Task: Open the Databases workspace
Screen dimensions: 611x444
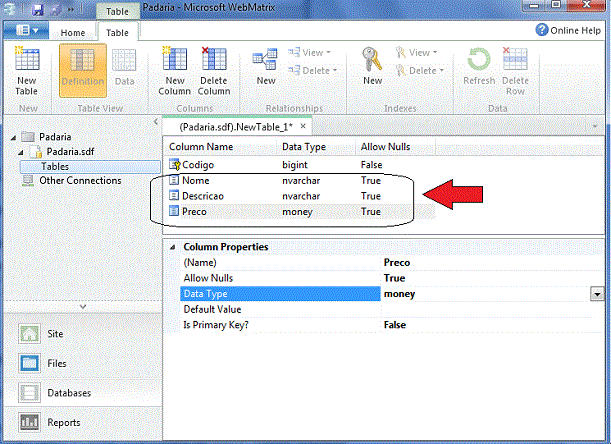Action: point(69,393)
